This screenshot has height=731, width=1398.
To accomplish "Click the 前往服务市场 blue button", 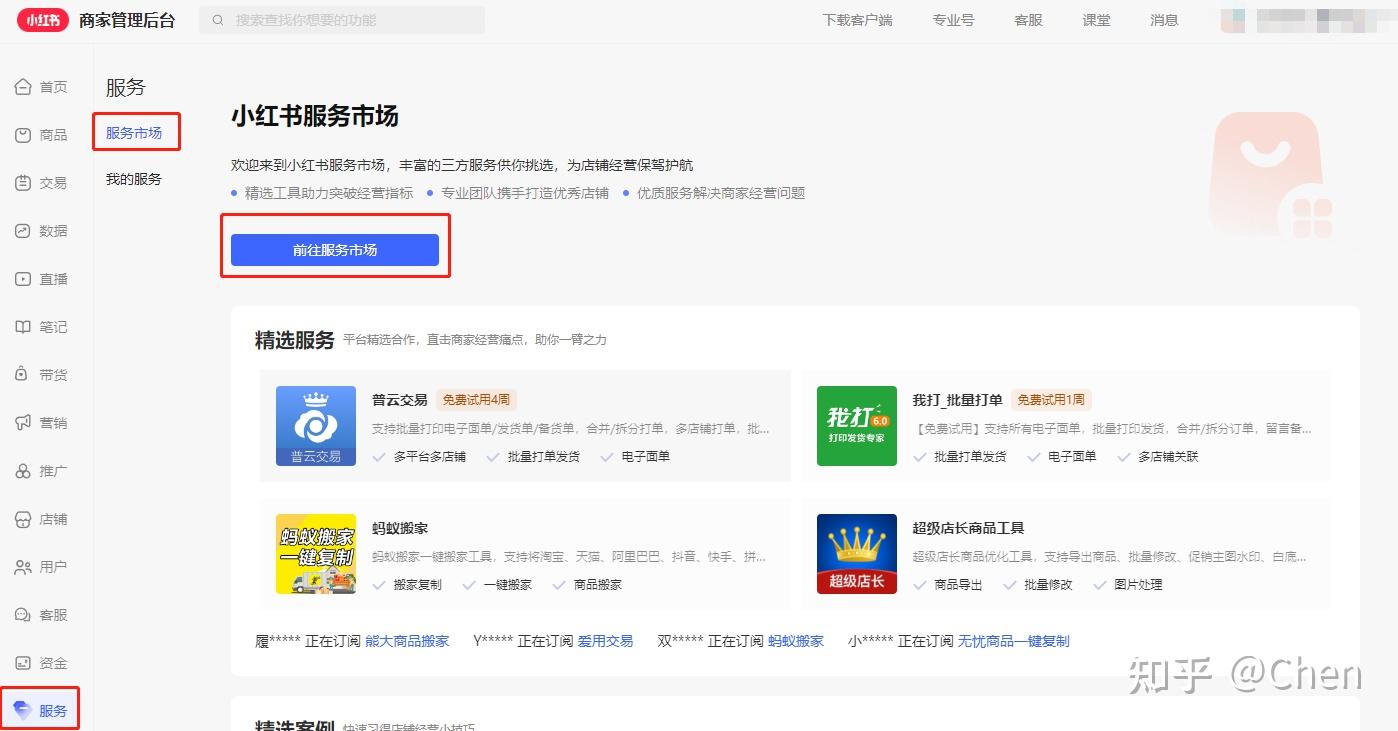I will click(335, 250).
